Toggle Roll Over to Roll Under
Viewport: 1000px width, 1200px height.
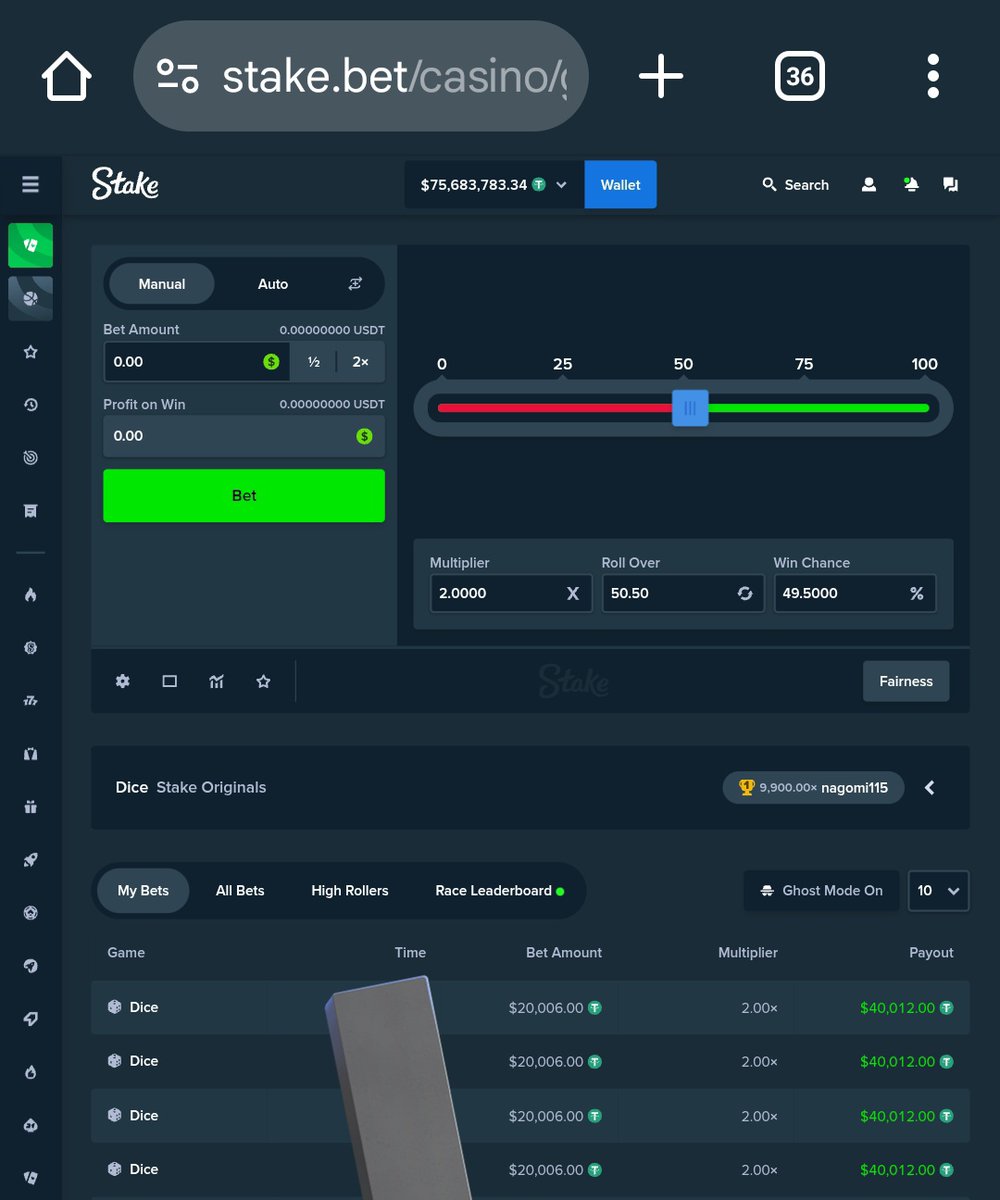coord(745,593)
